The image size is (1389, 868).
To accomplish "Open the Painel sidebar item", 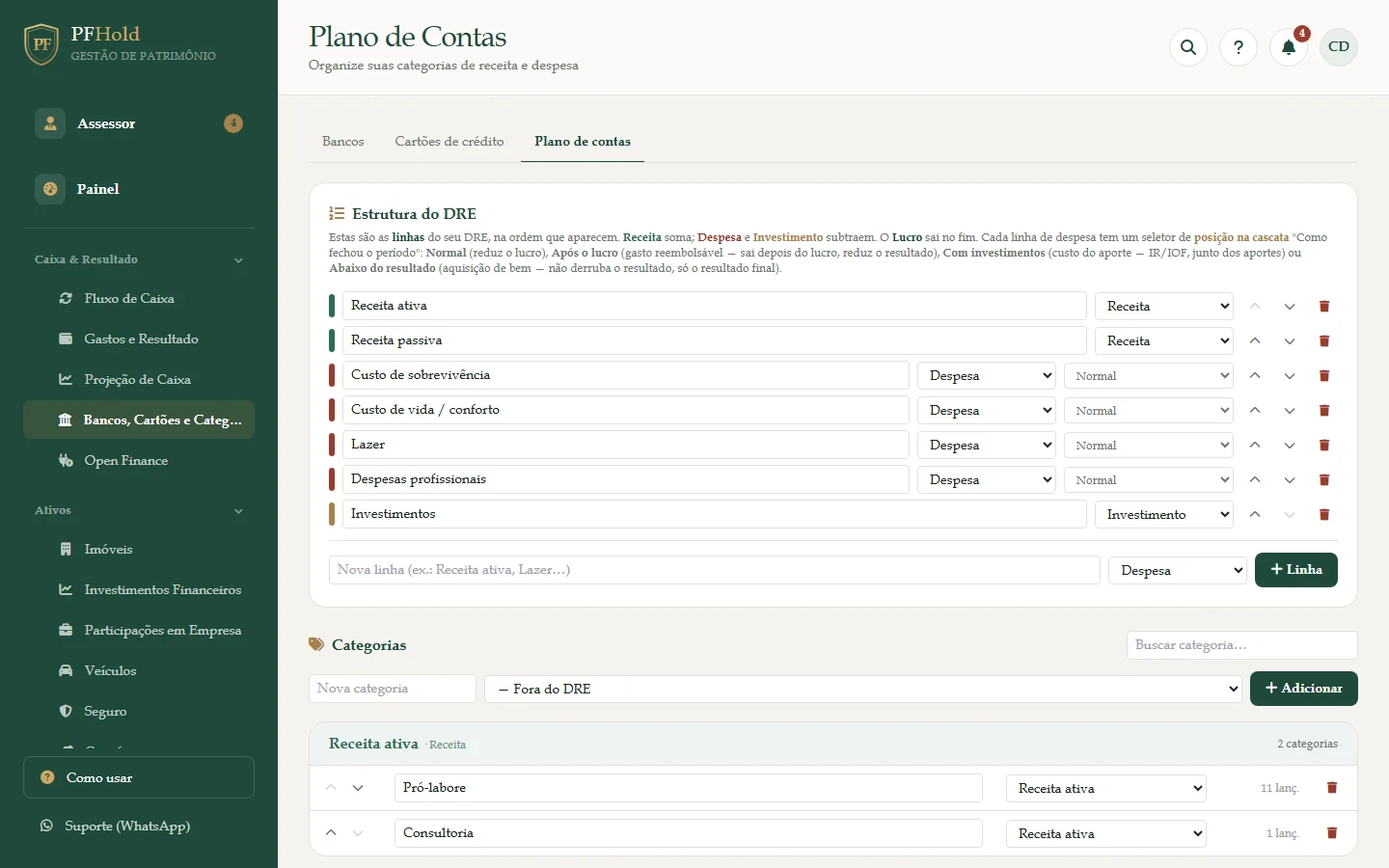I will tap(139, 189).
